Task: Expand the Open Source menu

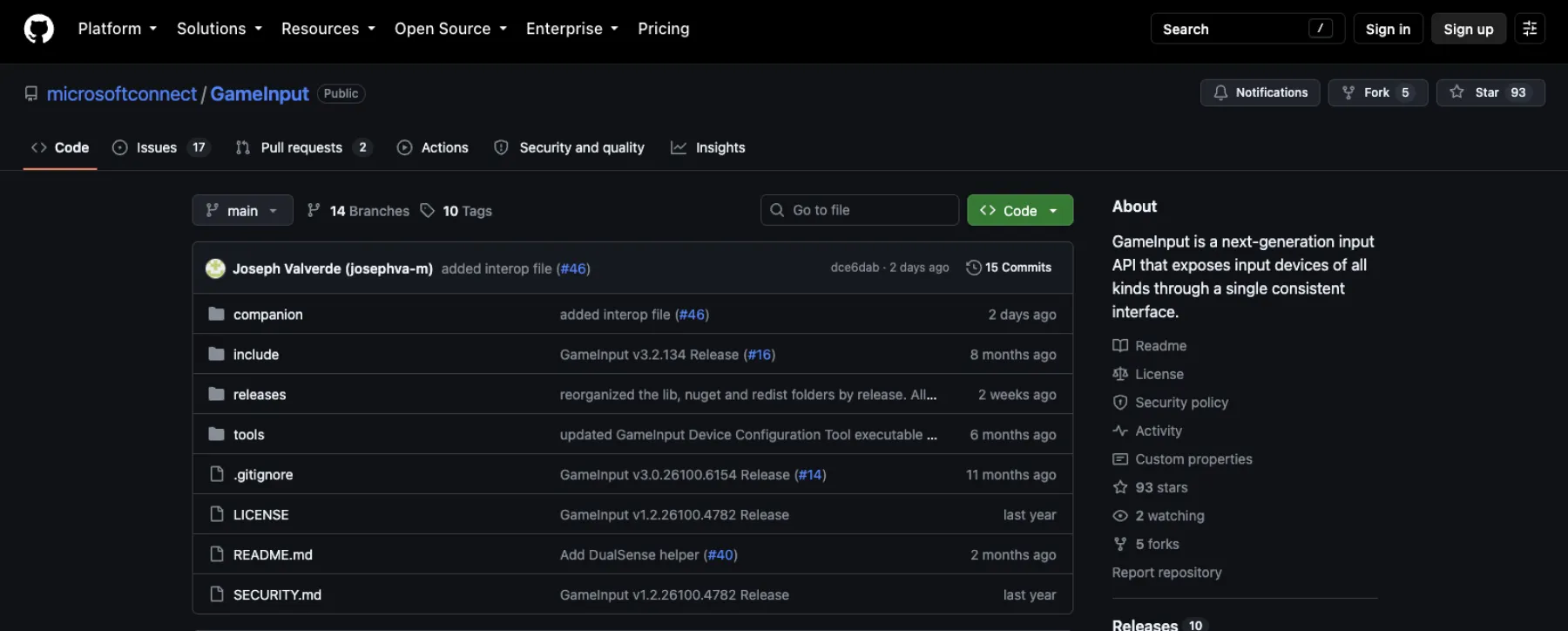Action: point(450,29)
